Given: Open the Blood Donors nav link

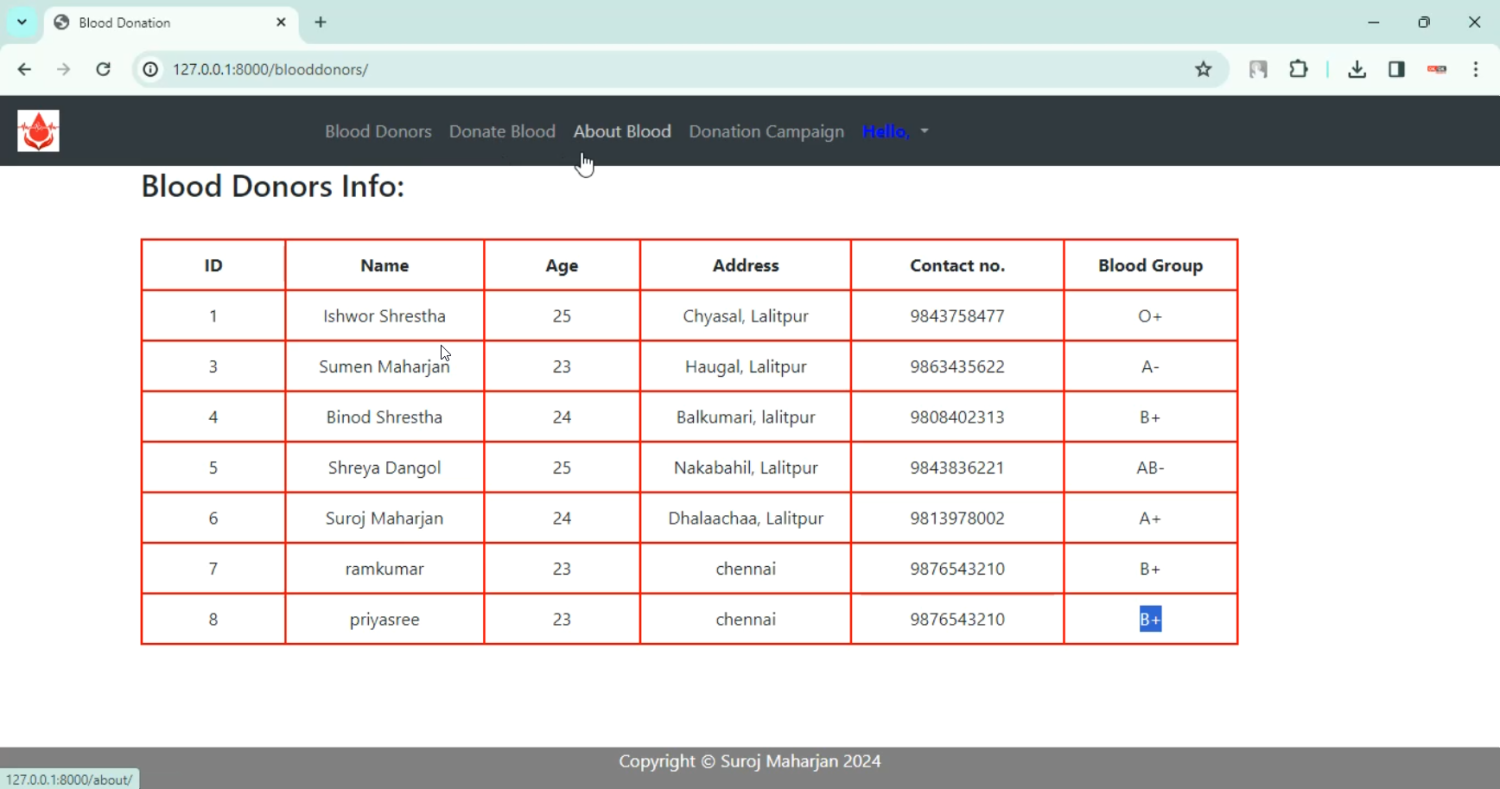Looking at the screenshot, I should click(378, 131).
